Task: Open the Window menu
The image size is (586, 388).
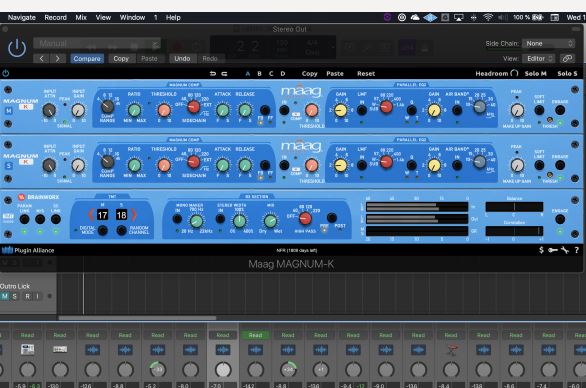Action: (132, 17)
